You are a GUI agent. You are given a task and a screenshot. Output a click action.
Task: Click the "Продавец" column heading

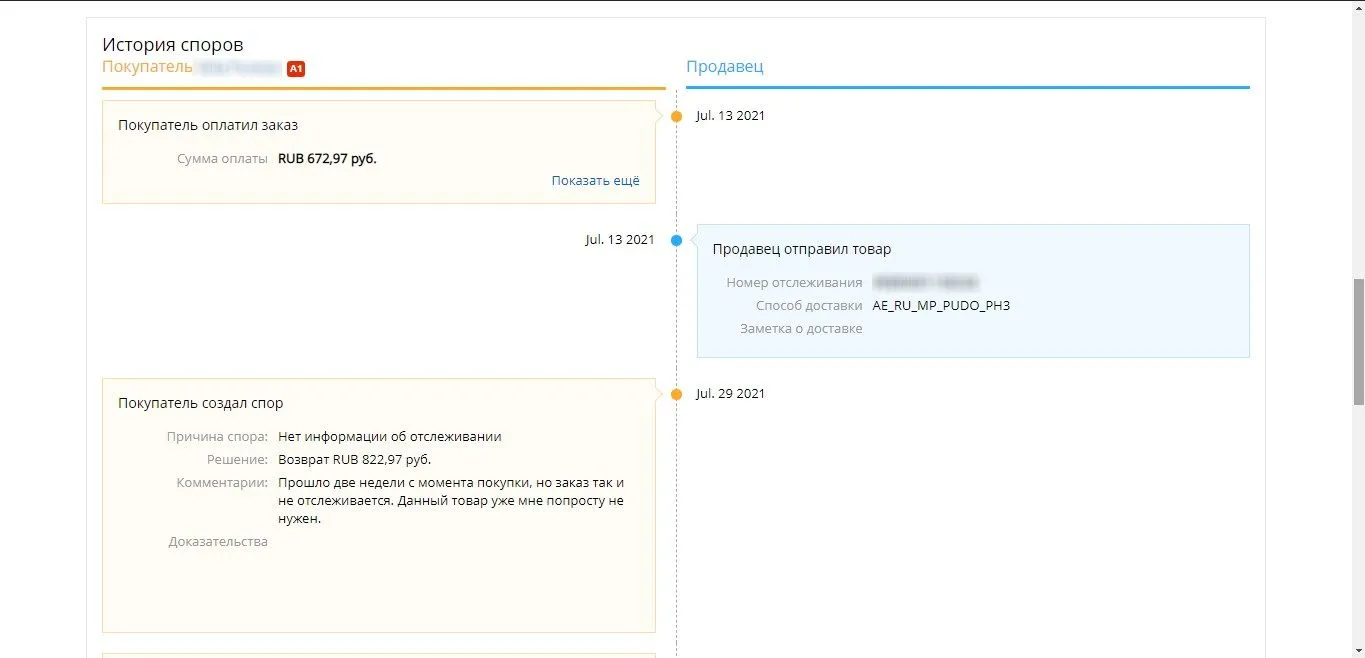724,67
